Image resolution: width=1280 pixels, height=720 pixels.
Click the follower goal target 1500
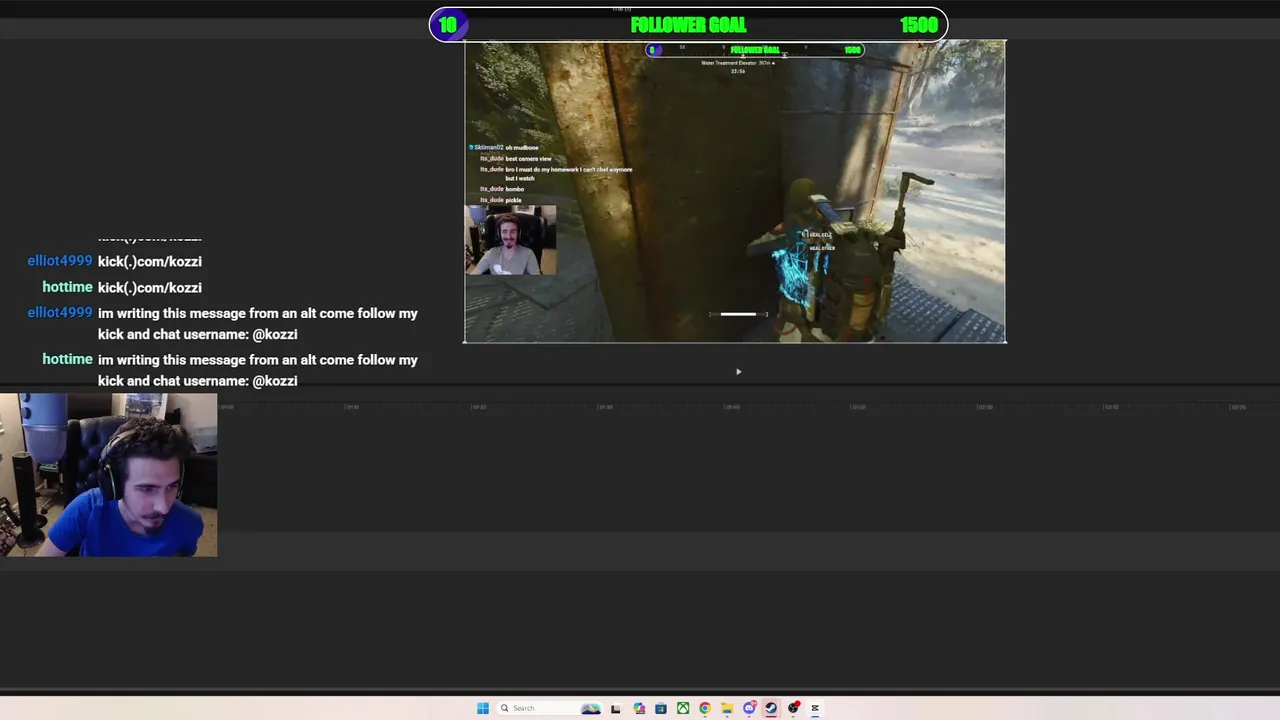click(x=919, y=25)
